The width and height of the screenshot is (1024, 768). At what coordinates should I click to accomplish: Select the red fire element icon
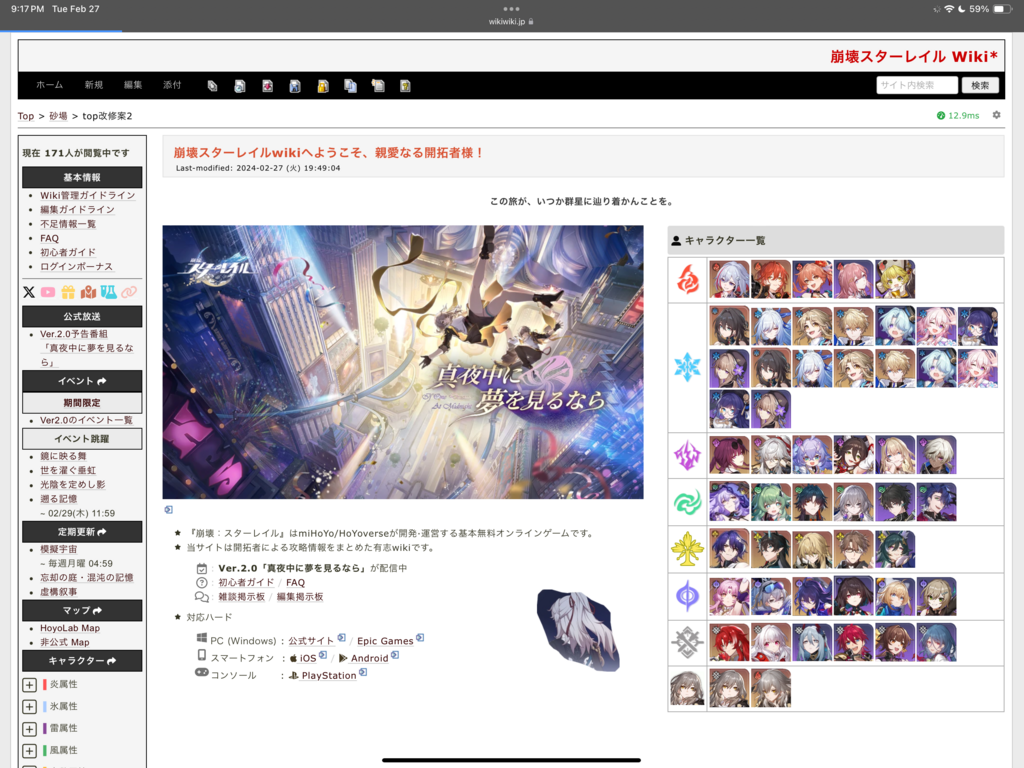point(687,280)
